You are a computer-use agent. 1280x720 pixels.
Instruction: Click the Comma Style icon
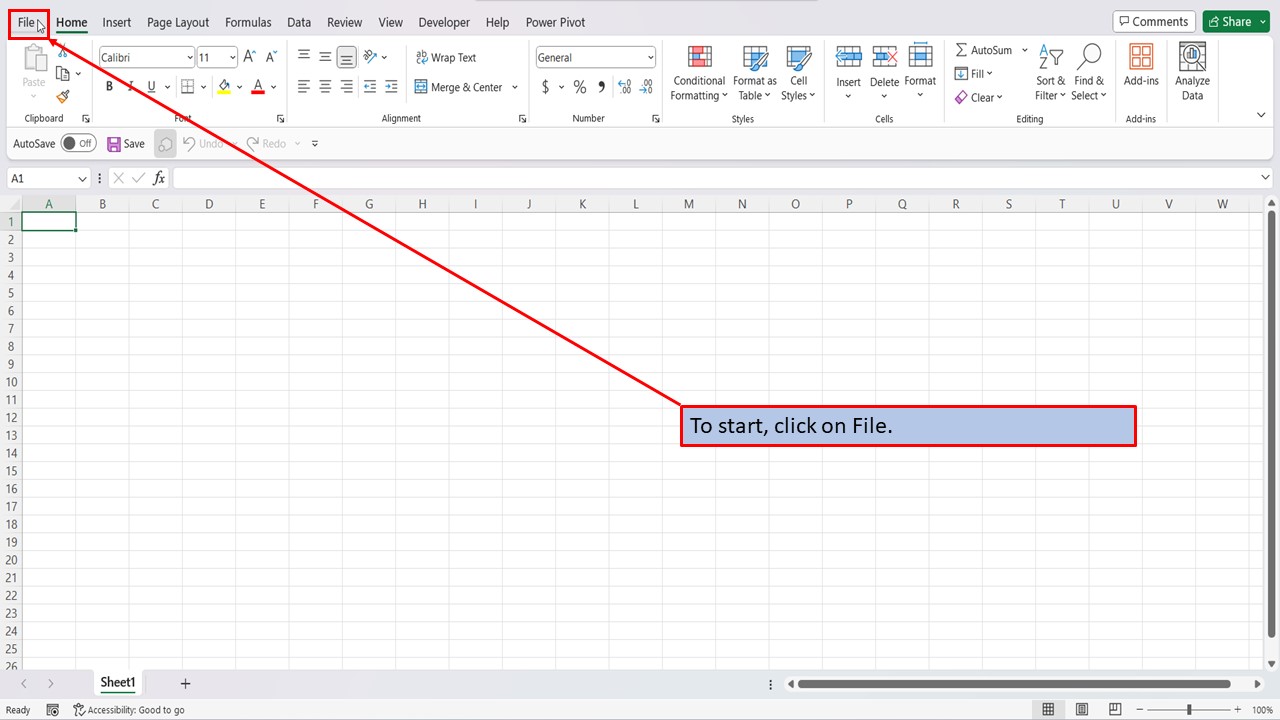click(600, 87)
